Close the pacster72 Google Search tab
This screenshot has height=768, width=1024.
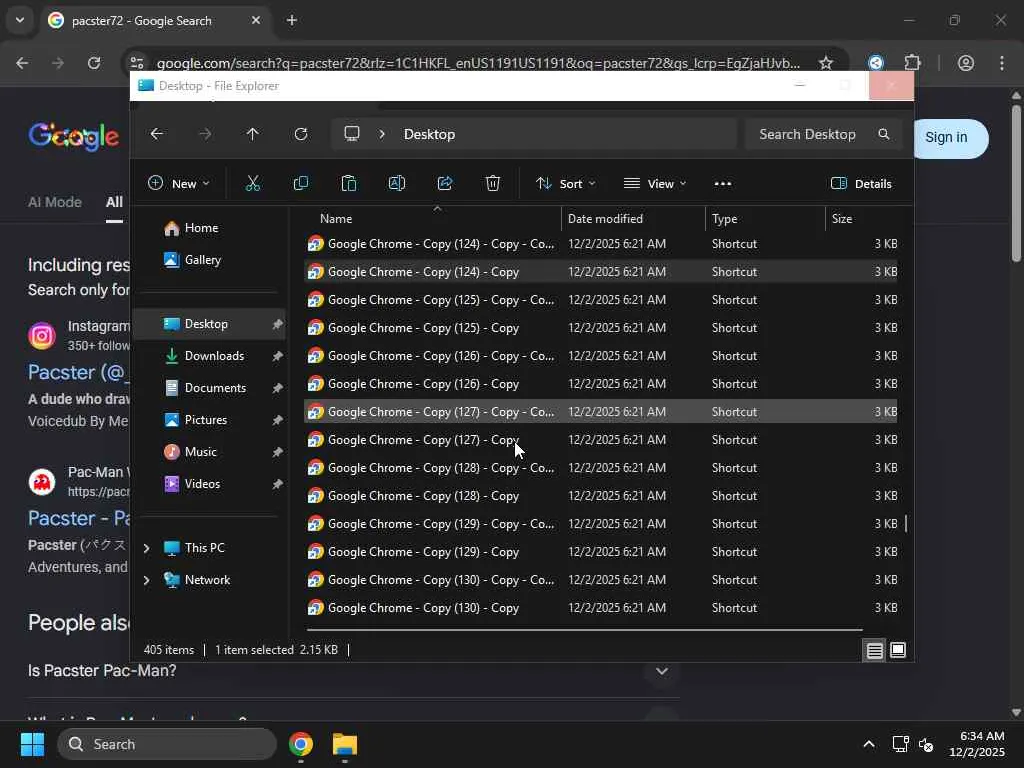coord(256,20)
